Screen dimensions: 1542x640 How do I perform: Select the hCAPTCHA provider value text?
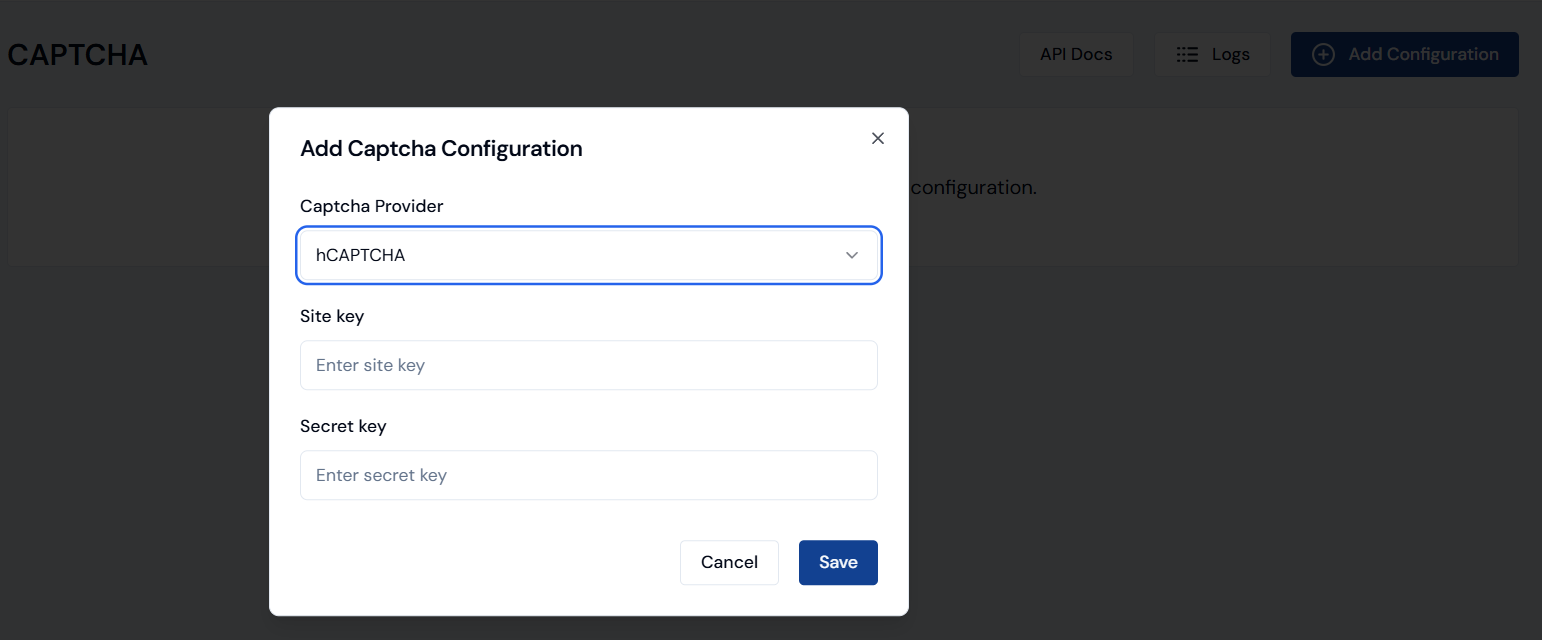click(361, 255)
